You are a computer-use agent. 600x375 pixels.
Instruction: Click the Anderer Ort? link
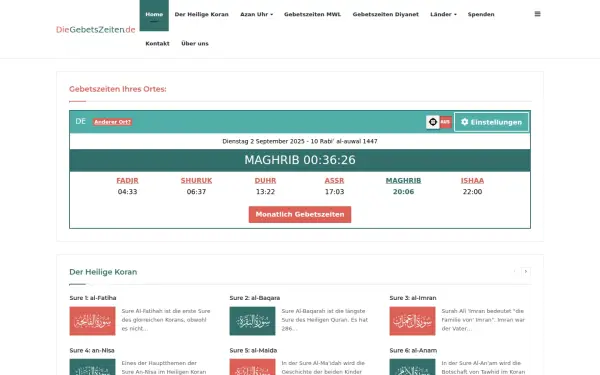tap(112, 122)
